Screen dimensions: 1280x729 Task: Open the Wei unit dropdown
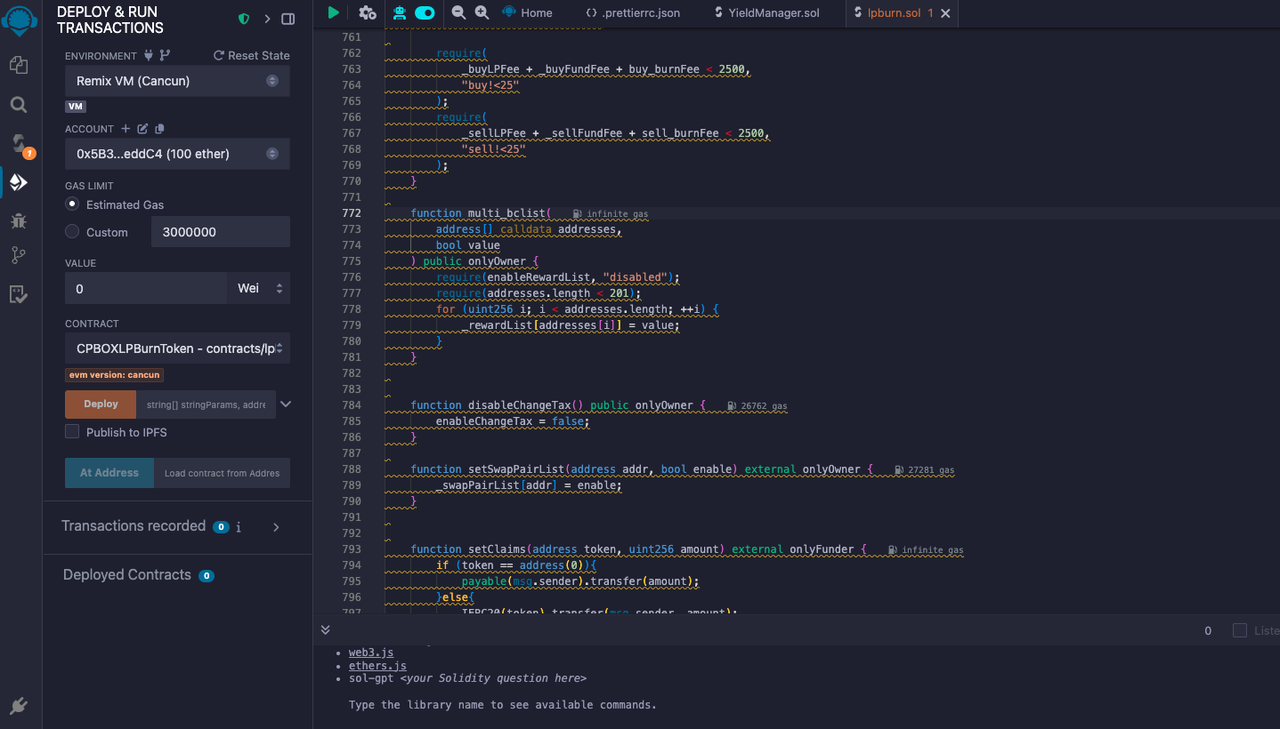(258, 288)
